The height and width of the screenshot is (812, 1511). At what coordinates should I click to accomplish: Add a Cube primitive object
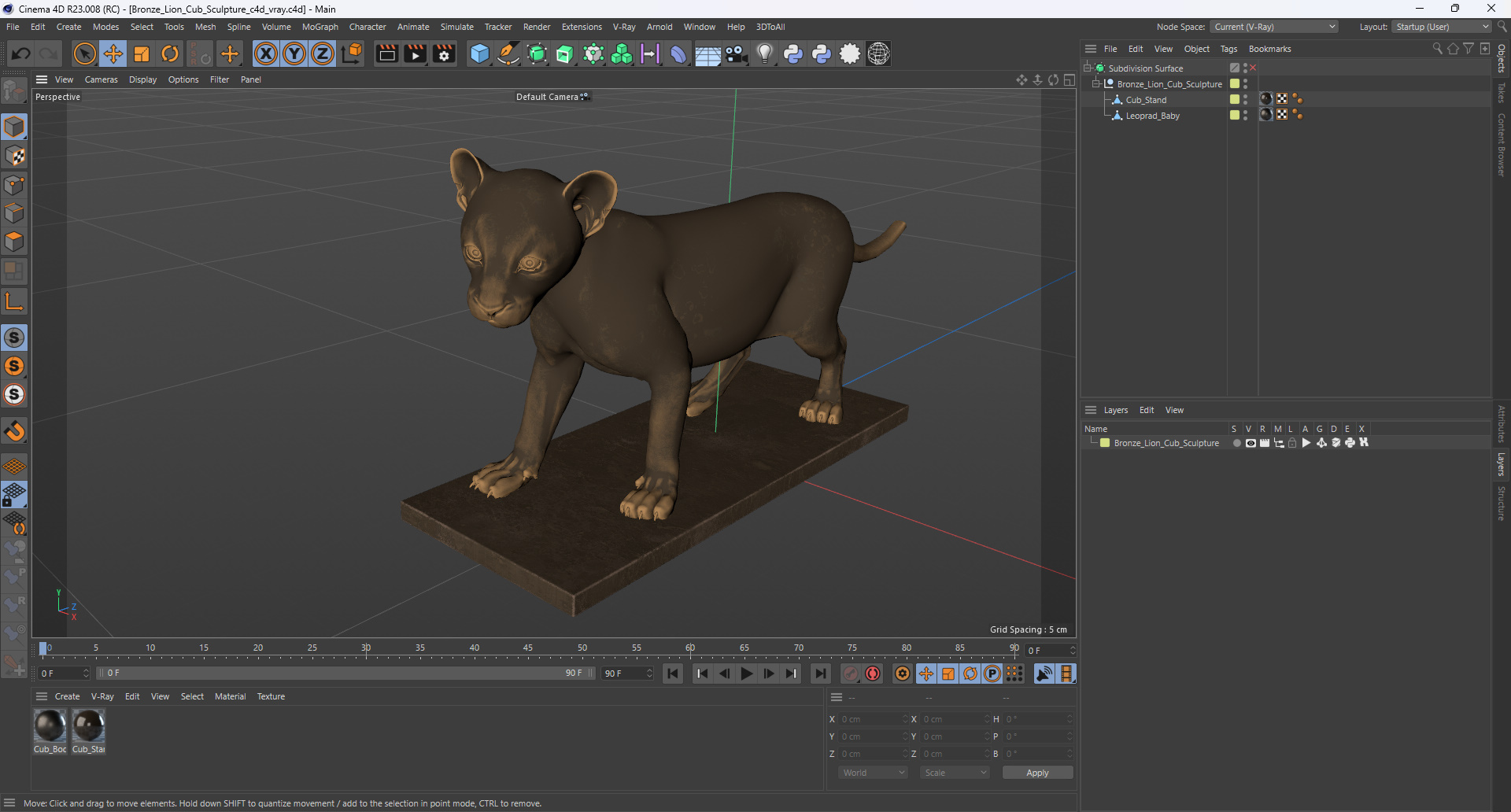point(479,54)
